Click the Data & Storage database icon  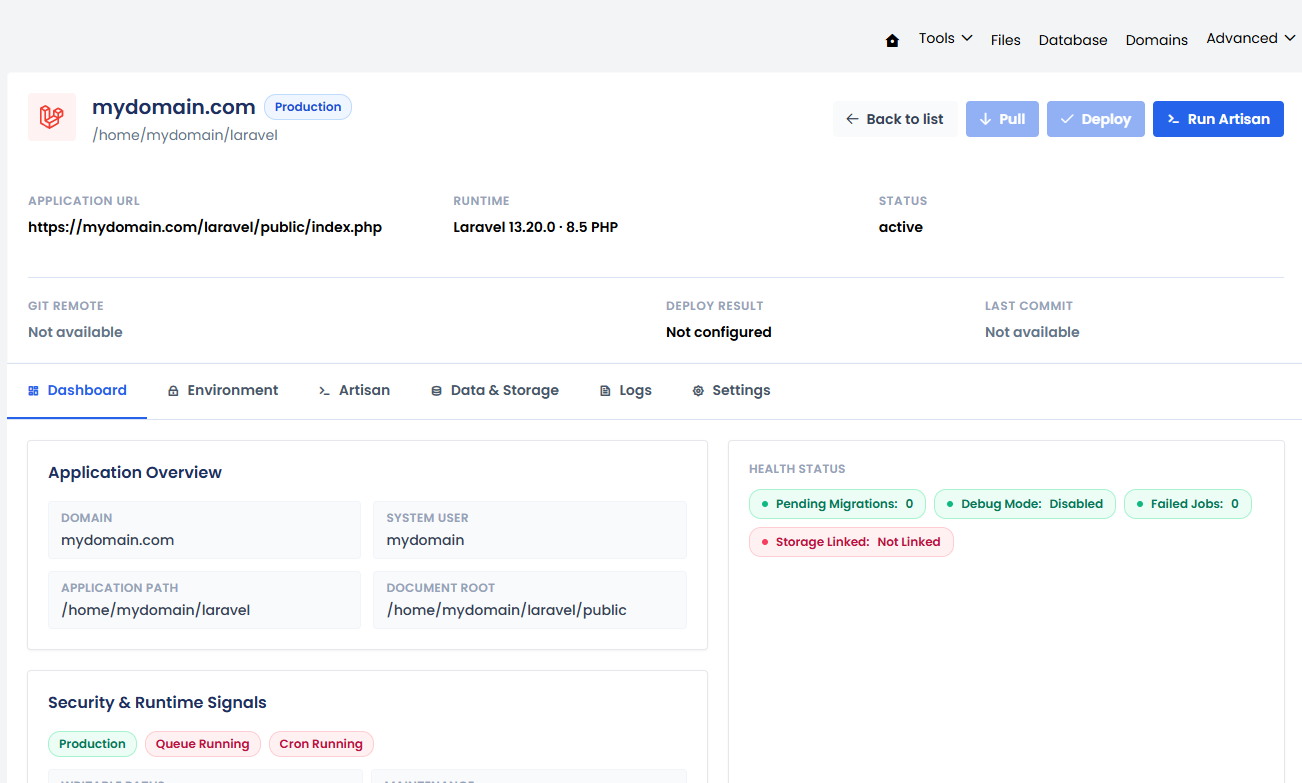click(x=436, y=391)
